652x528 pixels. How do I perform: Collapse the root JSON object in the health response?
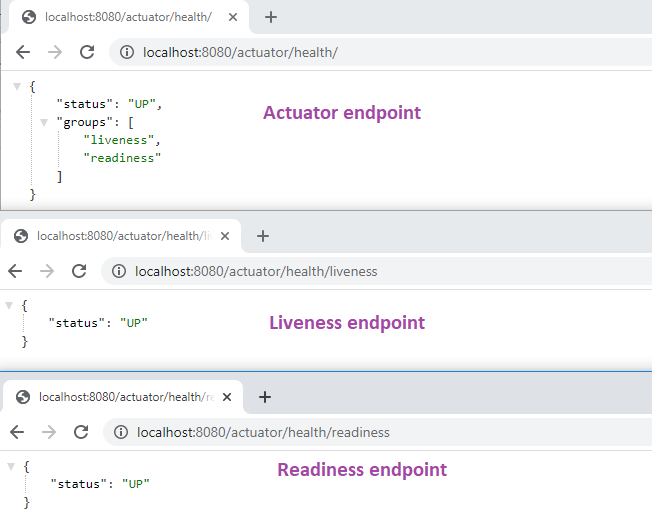pos(17,86)
